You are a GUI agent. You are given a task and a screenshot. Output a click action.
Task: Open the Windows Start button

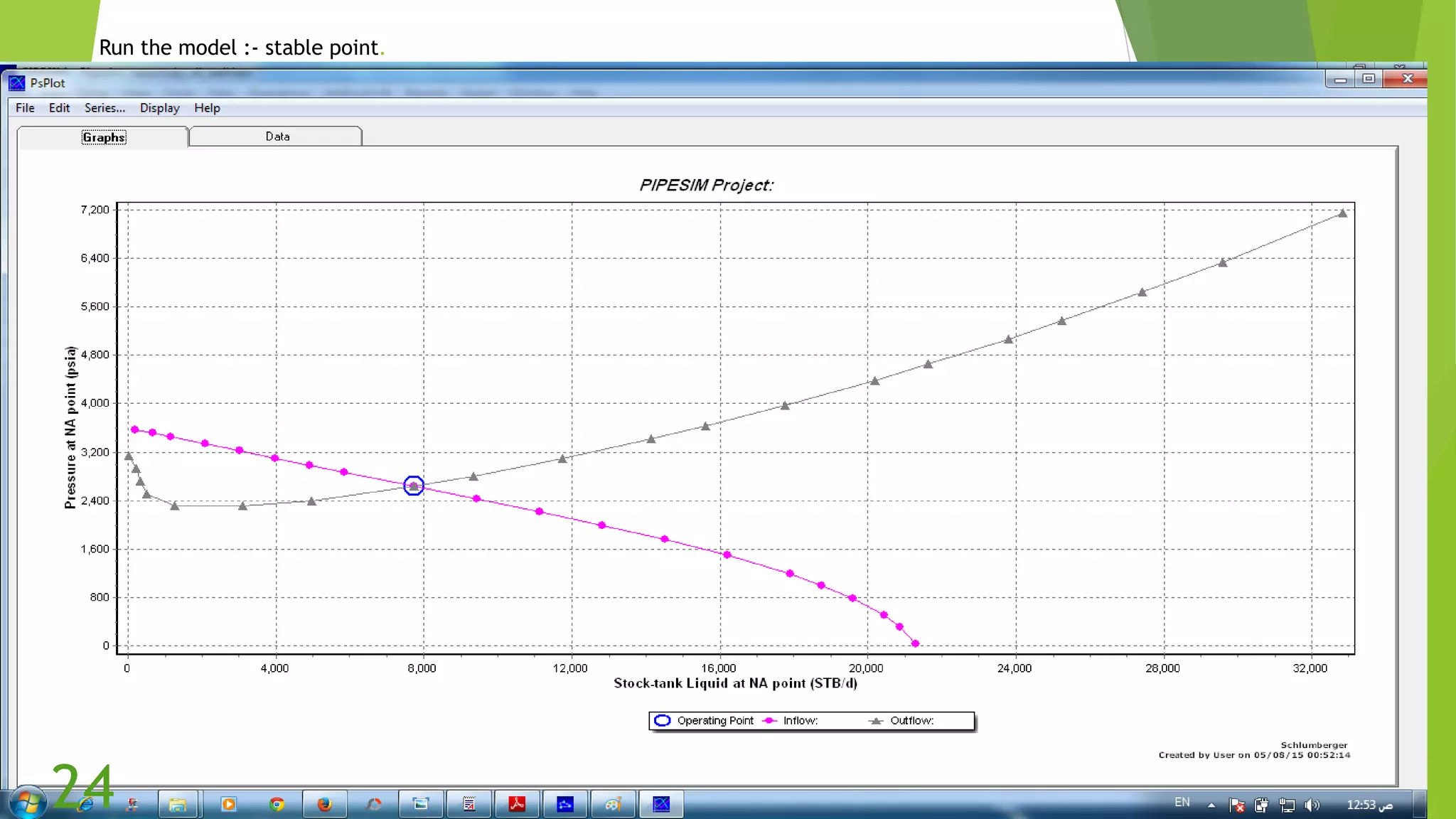point(28,804)
